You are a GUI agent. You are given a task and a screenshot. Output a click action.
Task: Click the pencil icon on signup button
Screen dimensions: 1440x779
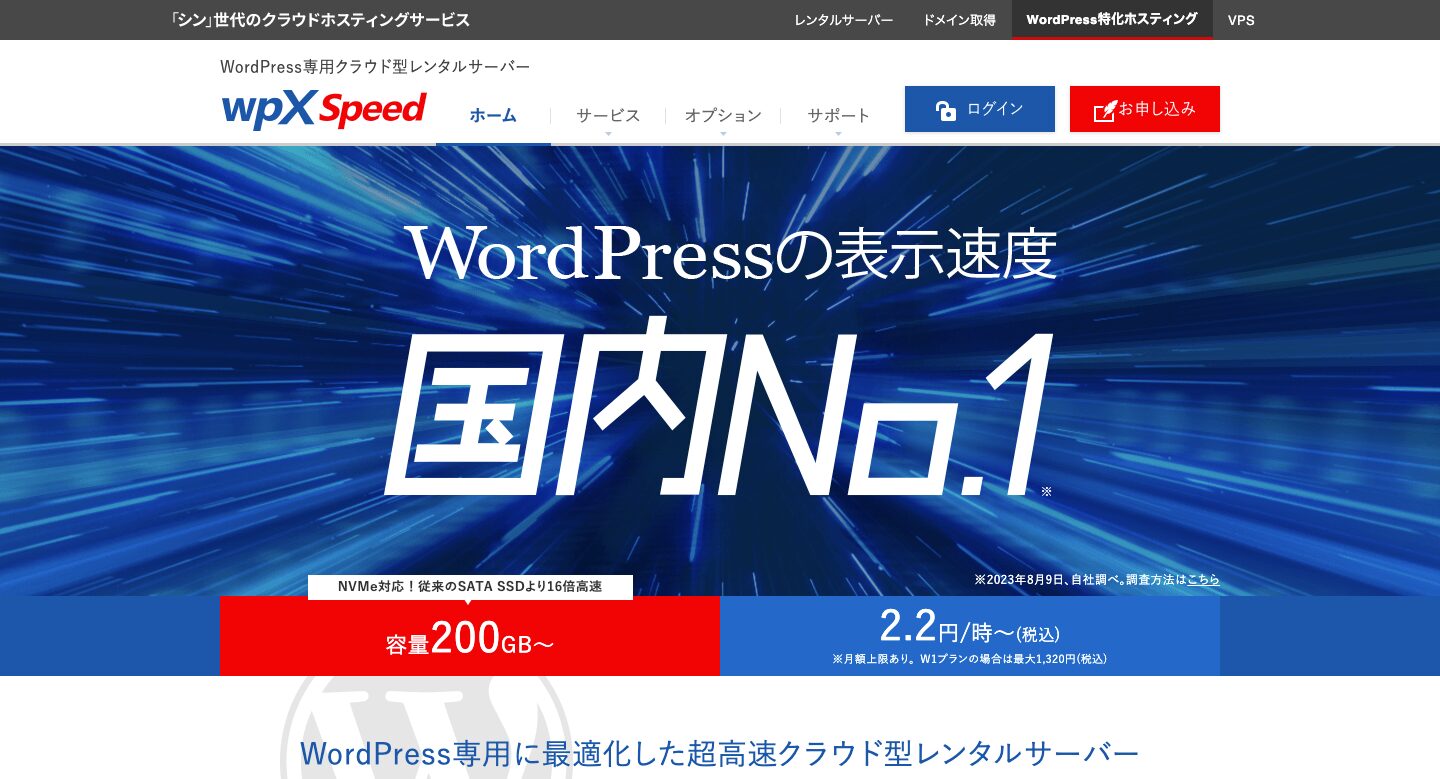tap(1105, 110)
